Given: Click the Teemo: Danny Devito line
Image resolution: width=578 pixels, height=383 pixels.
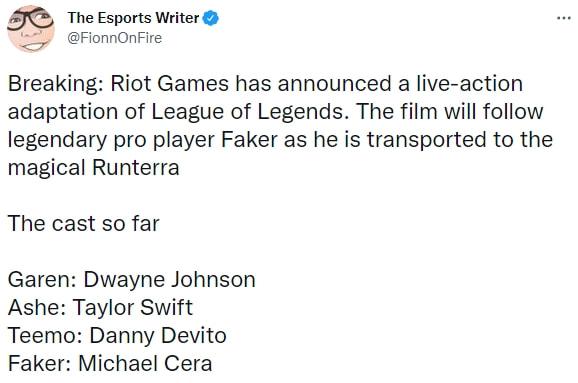Looking at the screenshot, I should 117,336.
